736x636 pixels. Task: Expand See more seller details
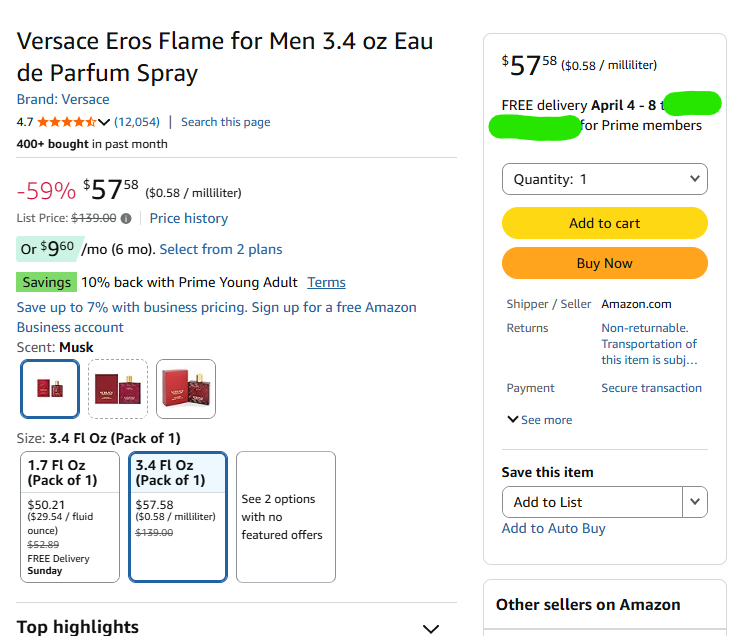tap(540, 420)
